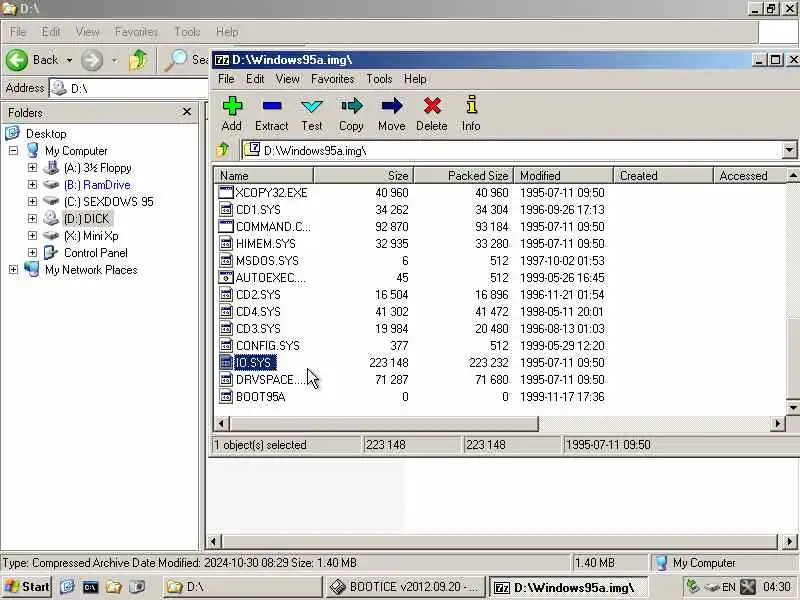Click the Explorer Up folder icon

click(138, 60)
